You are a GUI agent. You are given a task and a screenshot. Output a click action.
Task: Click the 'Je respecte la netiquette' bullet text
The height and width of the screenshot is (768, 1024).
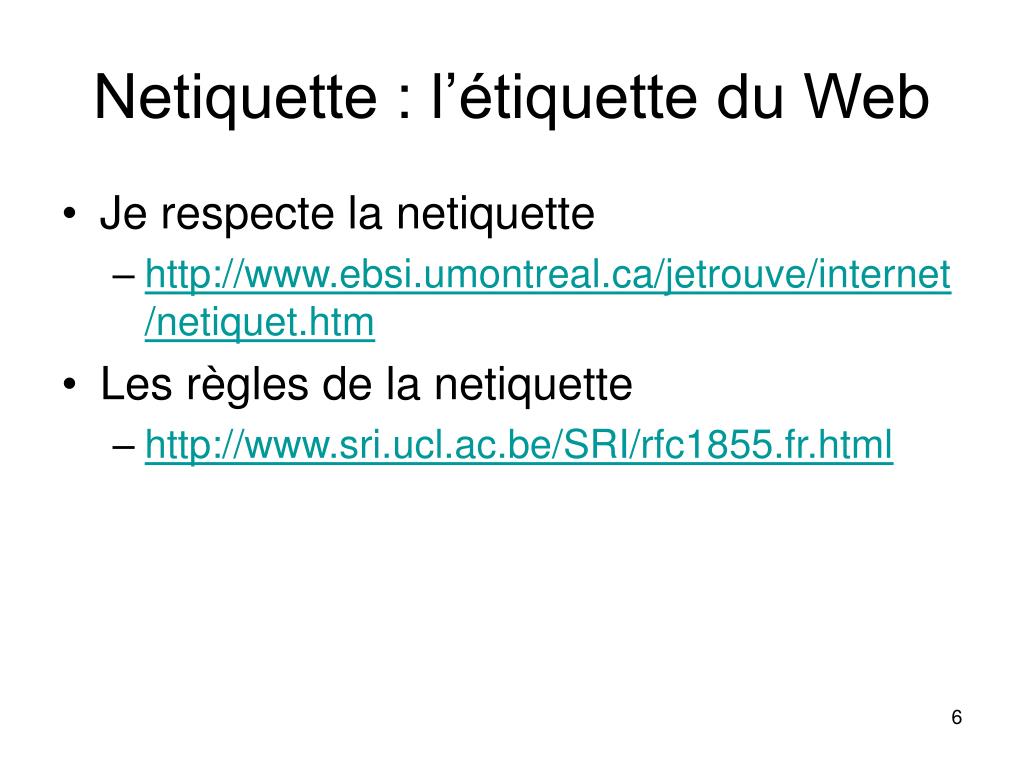(x=347, y=214)
